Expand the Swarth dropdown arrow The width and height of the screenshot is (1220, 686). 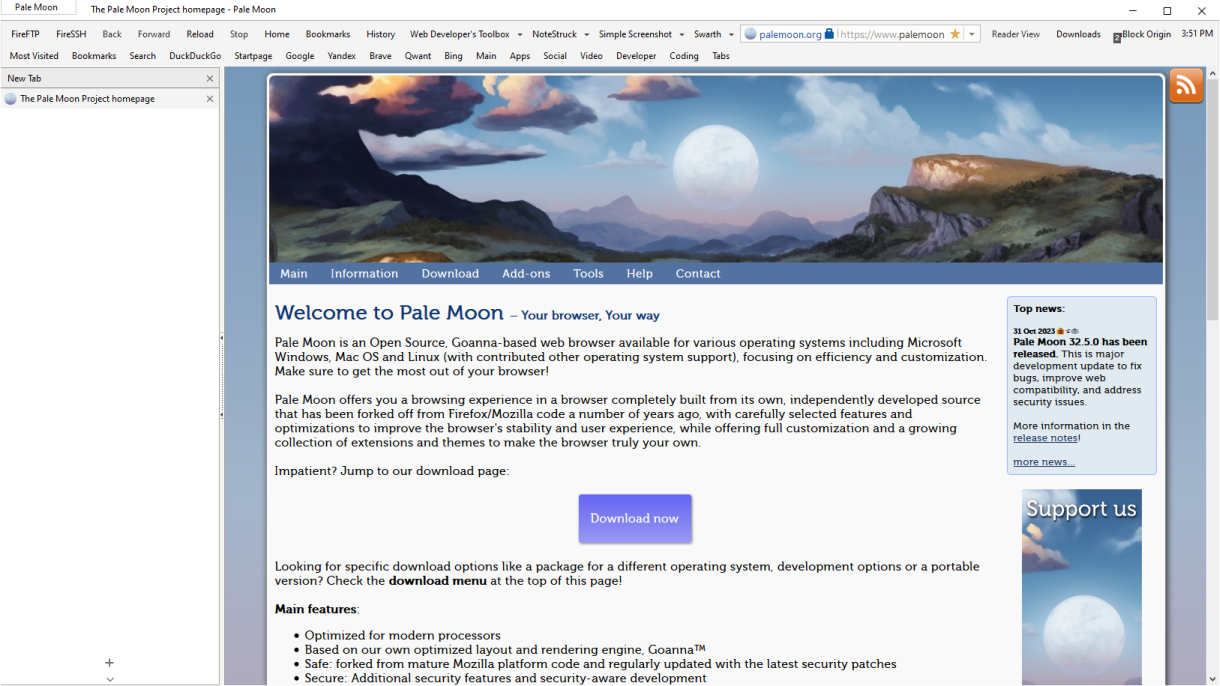pos(731,34)
